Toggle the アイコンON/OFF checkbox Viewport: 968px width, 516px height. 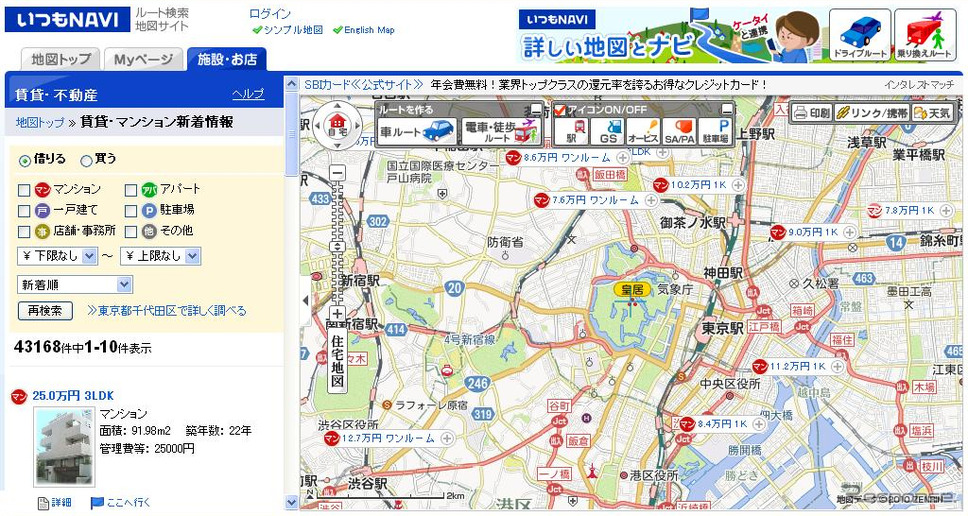(561, 110)
